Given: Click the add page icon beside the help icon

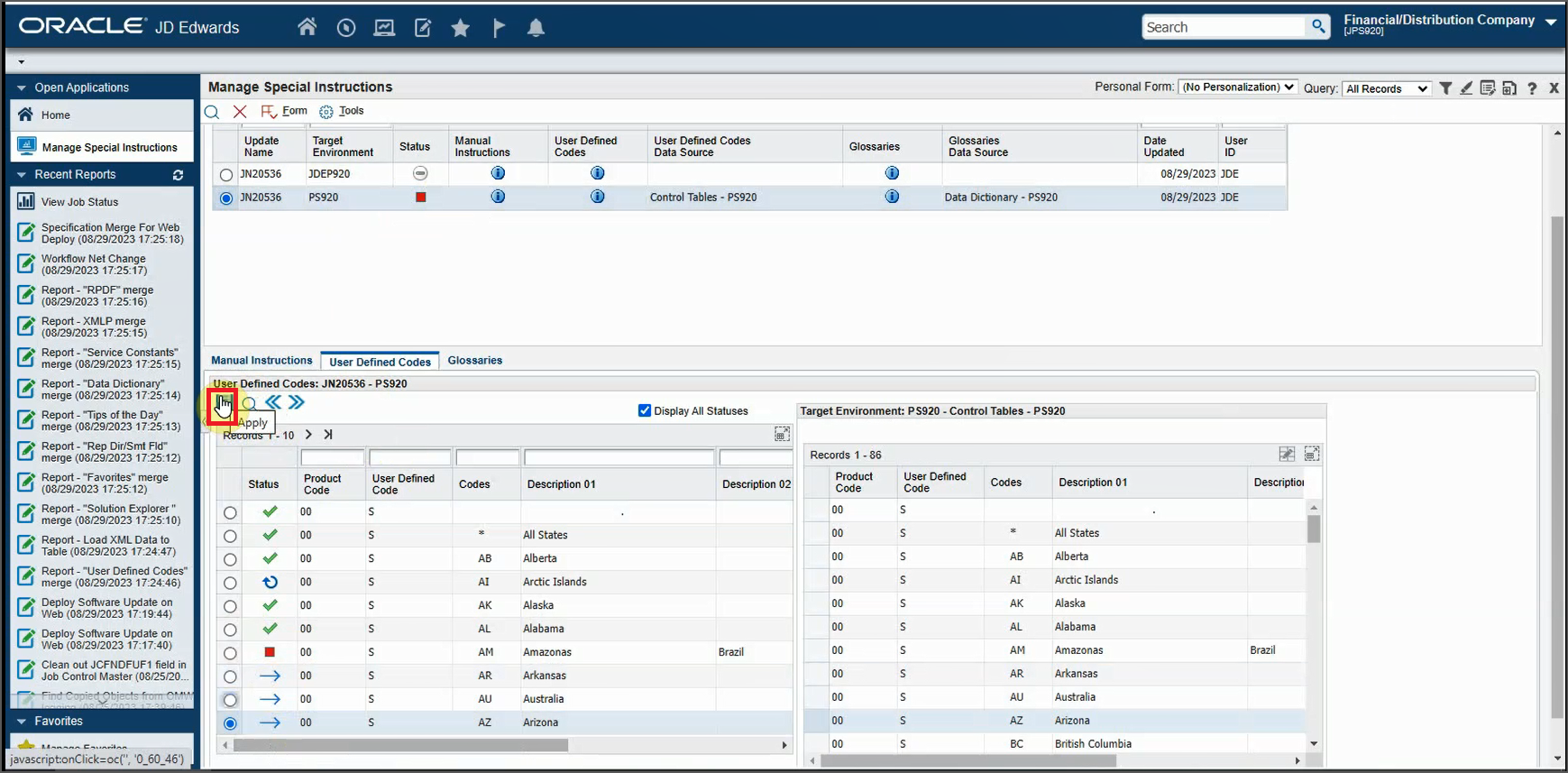Looking at the screenshot, I should pyautogui.click(x=1509, y=88).
